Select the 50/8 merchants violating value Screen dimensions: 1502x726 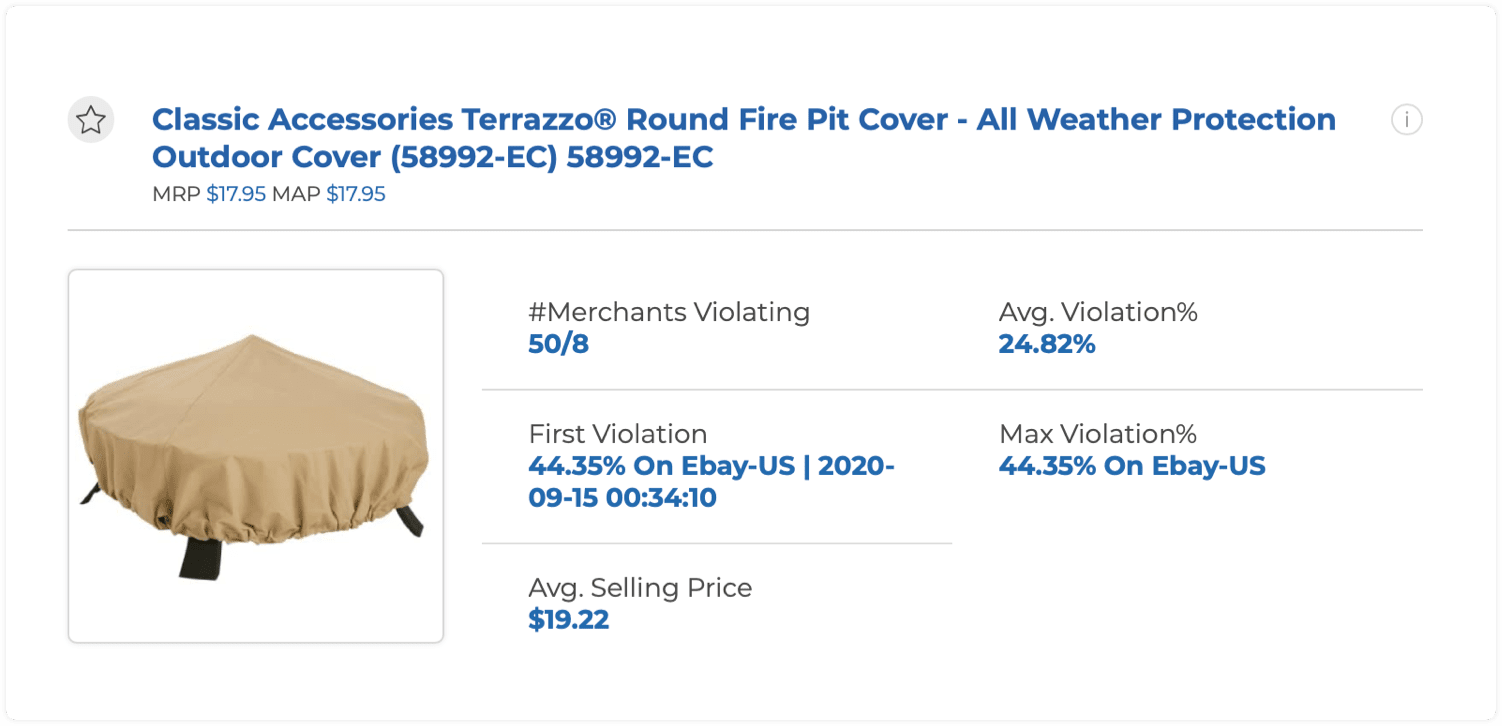click(x=558, y=345)
